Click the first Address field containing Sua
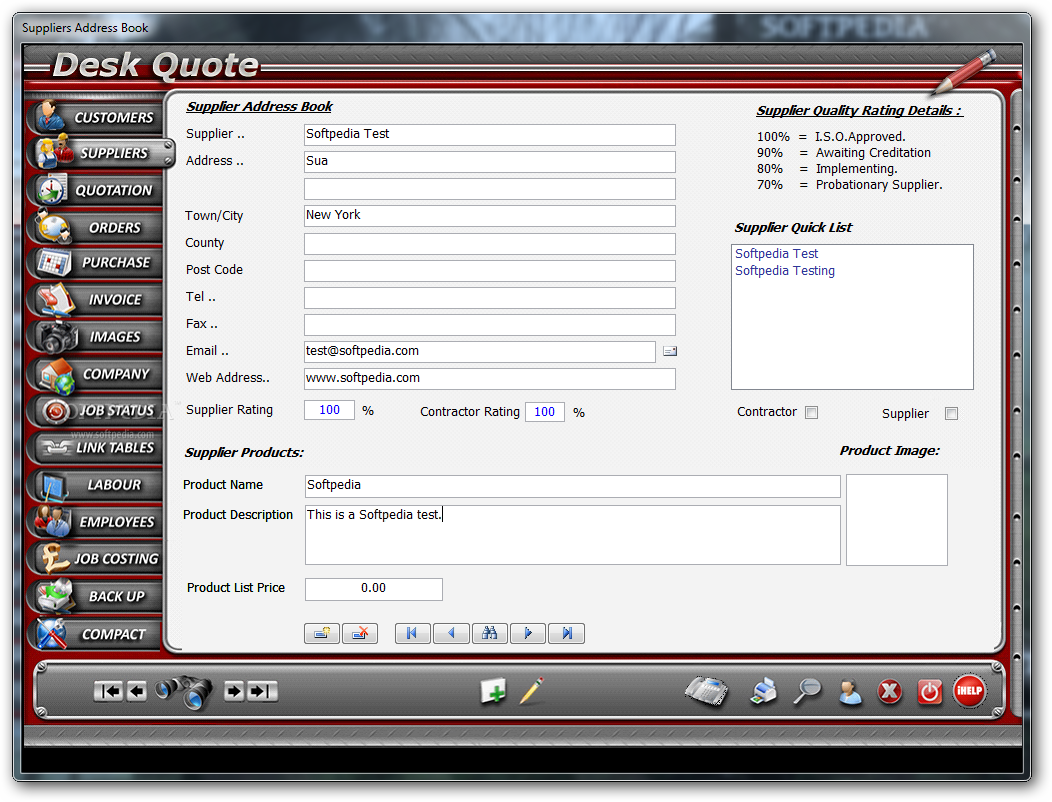Screen dimensions: 1052x802 [489, 161]
